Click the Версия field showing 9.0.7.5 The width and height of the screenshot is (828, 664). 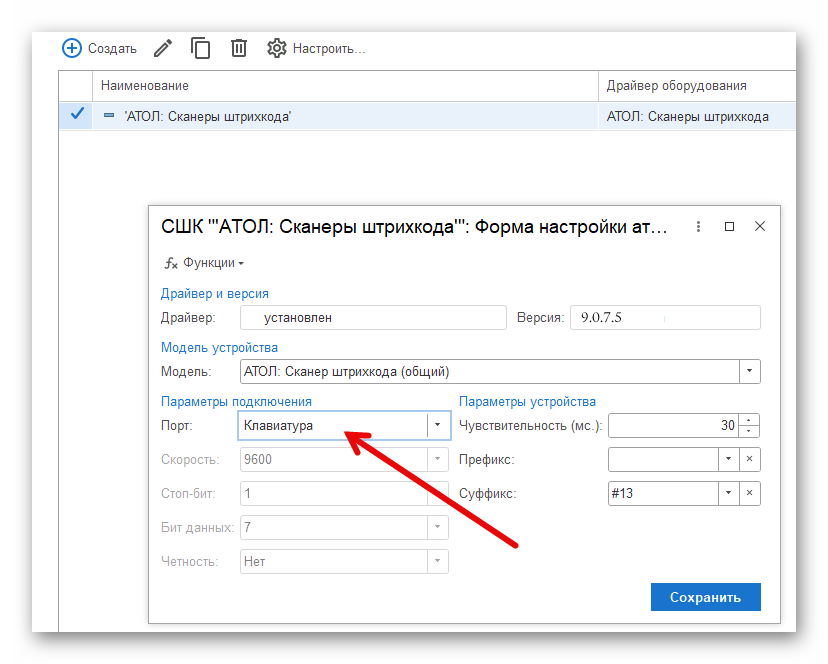tap(665, 317)
